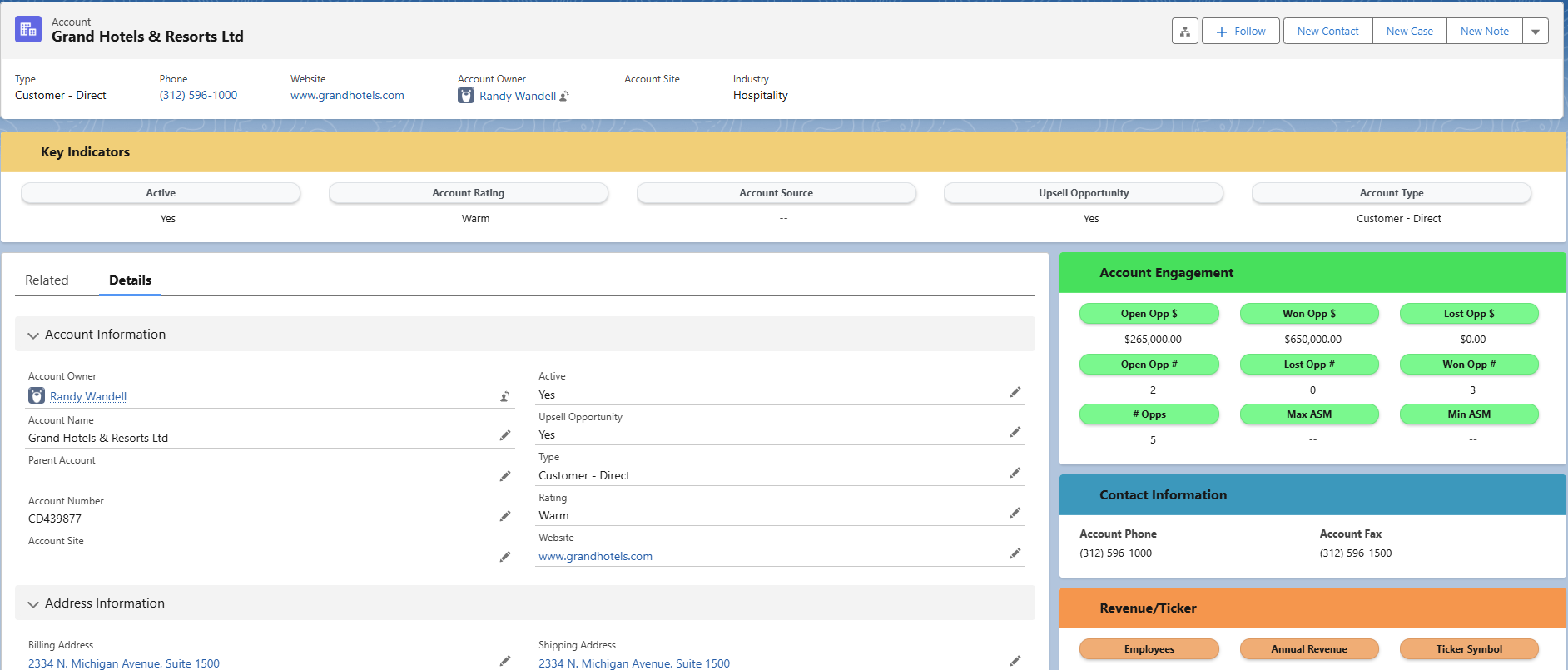Edit the Account Name field pencil
Screen dimensions: 1568x670
pos(504,435)
